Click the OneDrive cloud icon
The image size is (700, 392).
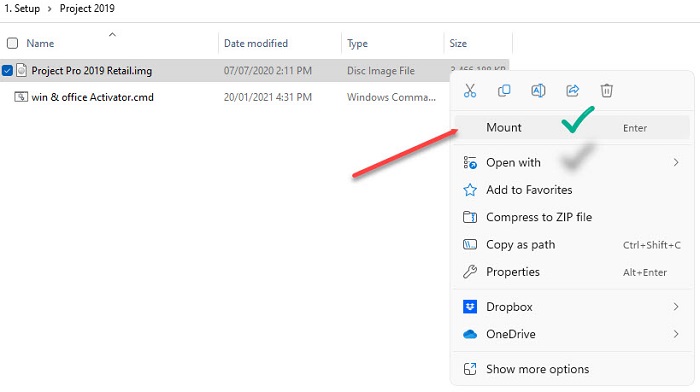pos(470,334)
